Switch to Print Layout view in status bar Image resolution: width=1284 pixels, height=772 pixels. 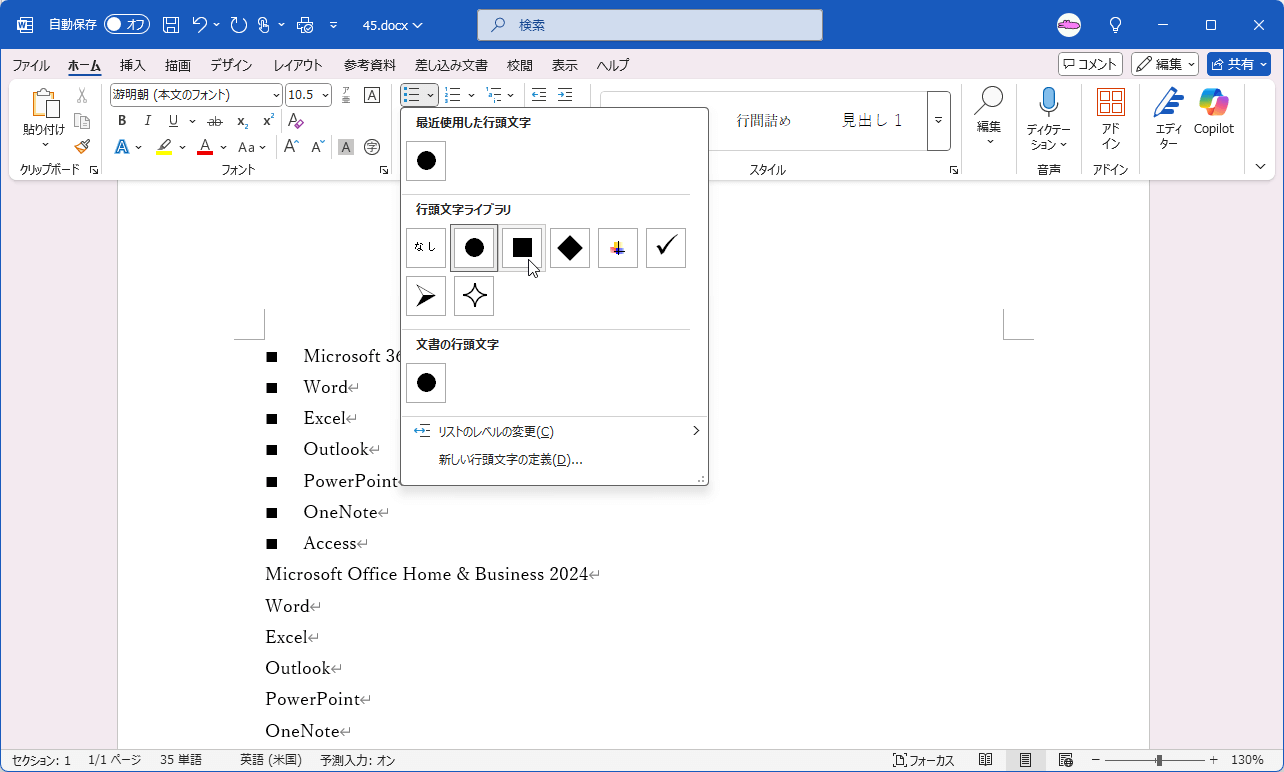[1025, 760]
